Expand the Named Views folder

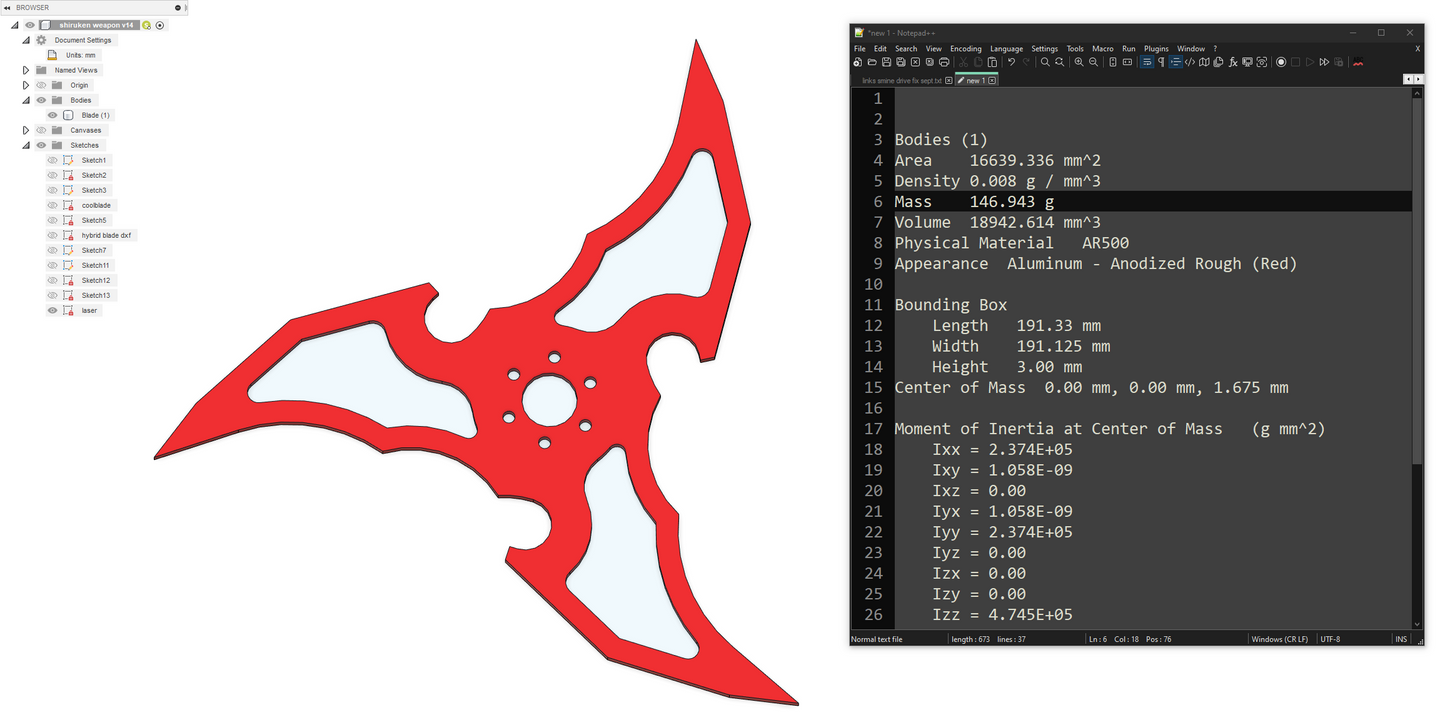26,70
